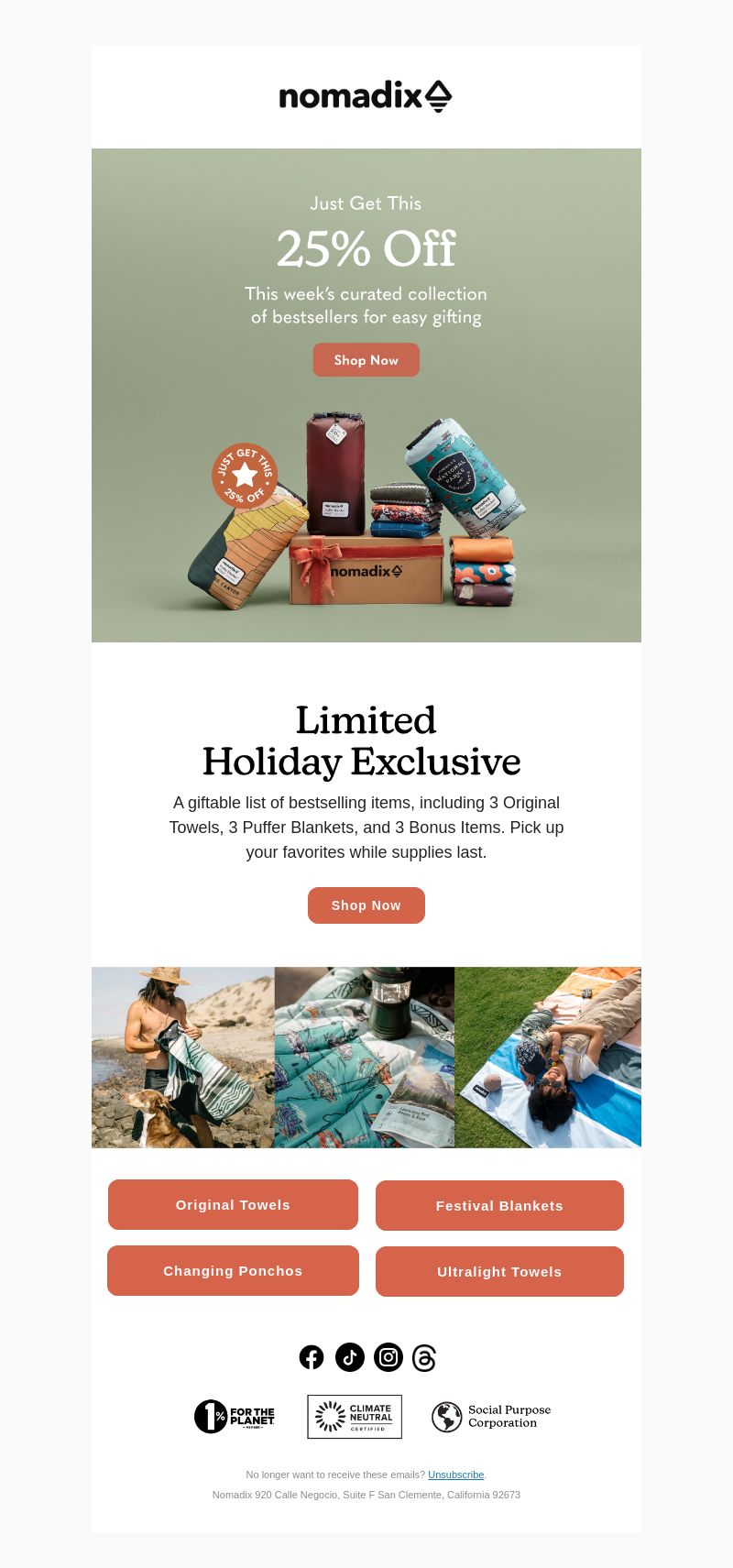733x1568 pixels.
Task: Click the Nomadix logo at top
Action: 366,96
